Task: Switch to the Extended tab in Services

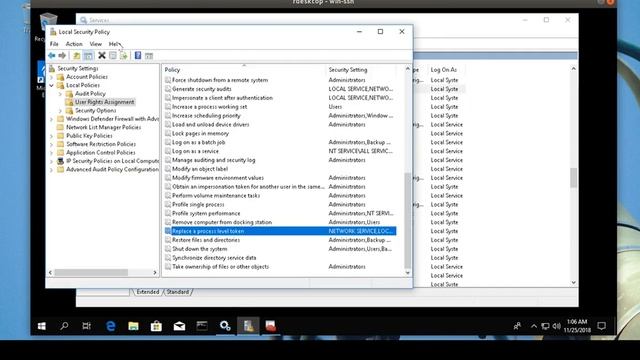Action: coord(147,292)
